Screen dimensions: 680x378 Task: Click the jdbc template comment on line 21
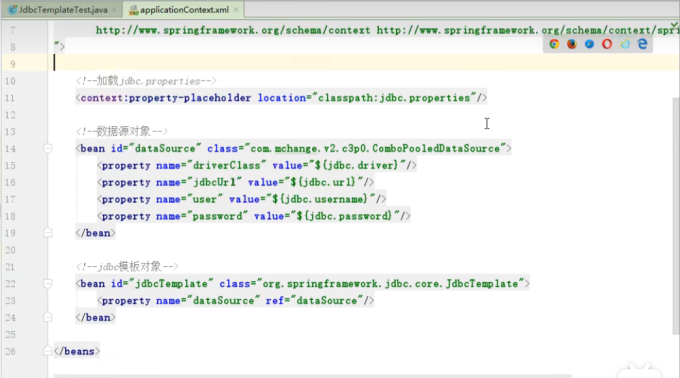(x=127, y=266)
